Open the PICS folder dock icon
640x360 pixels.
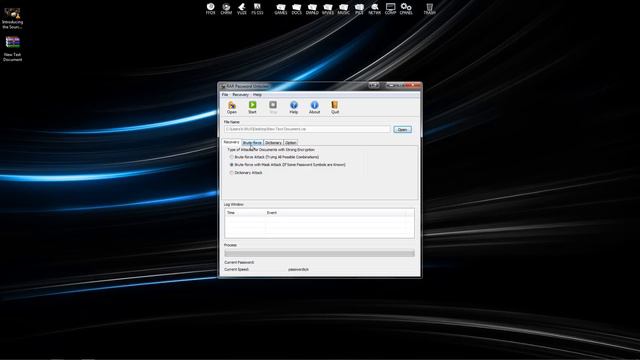pos(359,9)
